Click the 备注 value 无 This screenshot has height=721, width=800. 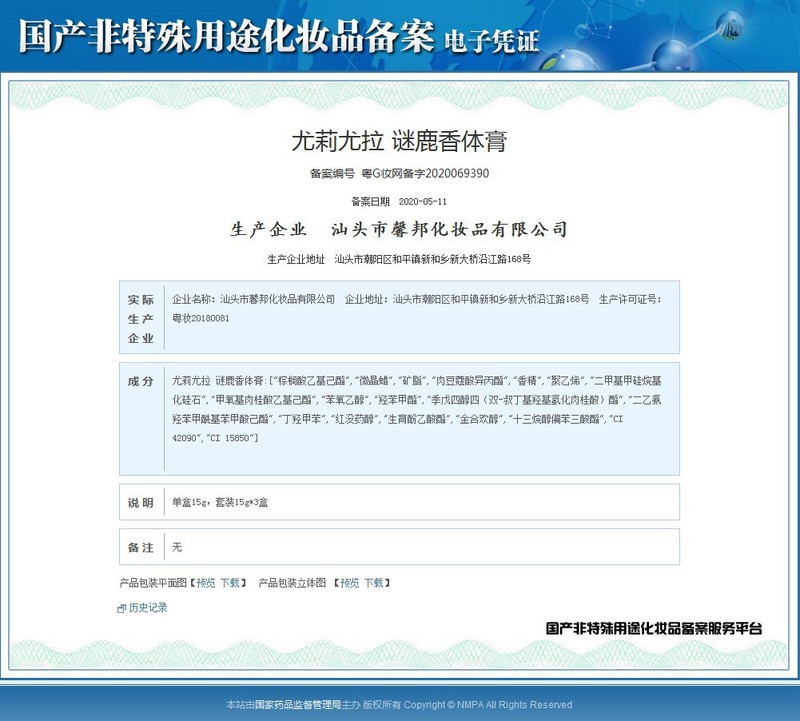click(x=177, y=547)
